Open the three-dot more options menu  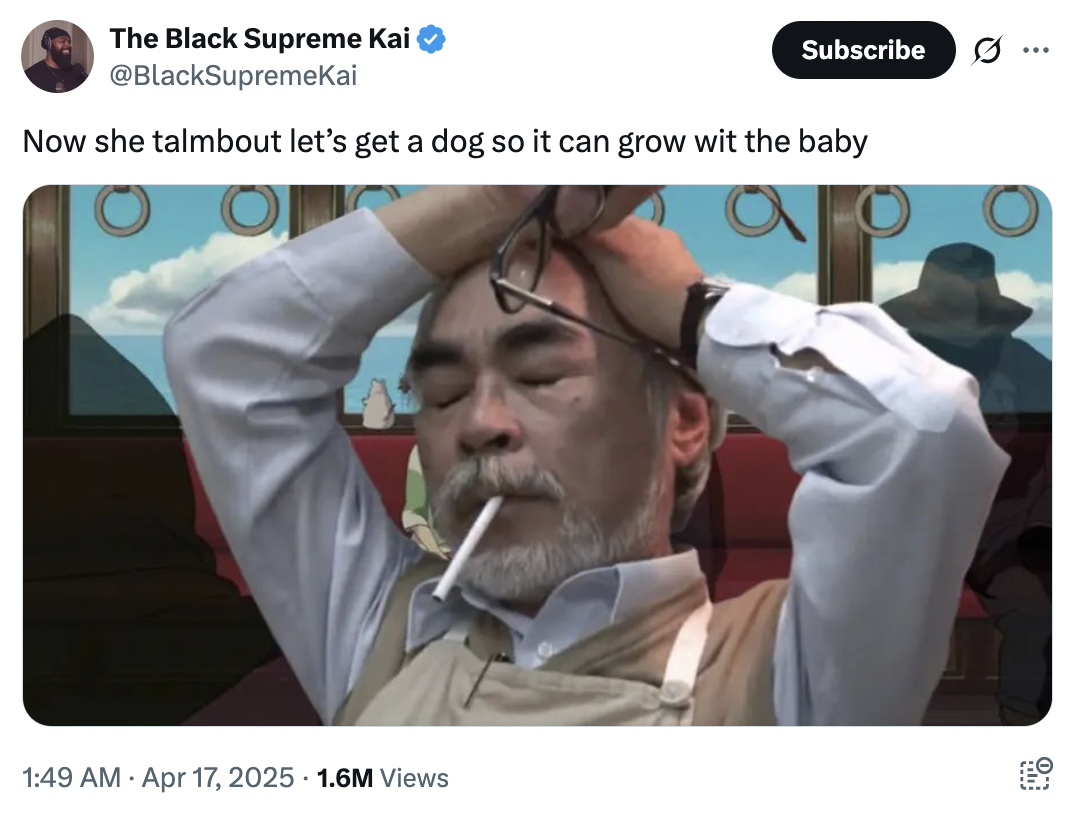click(1035, 50)
